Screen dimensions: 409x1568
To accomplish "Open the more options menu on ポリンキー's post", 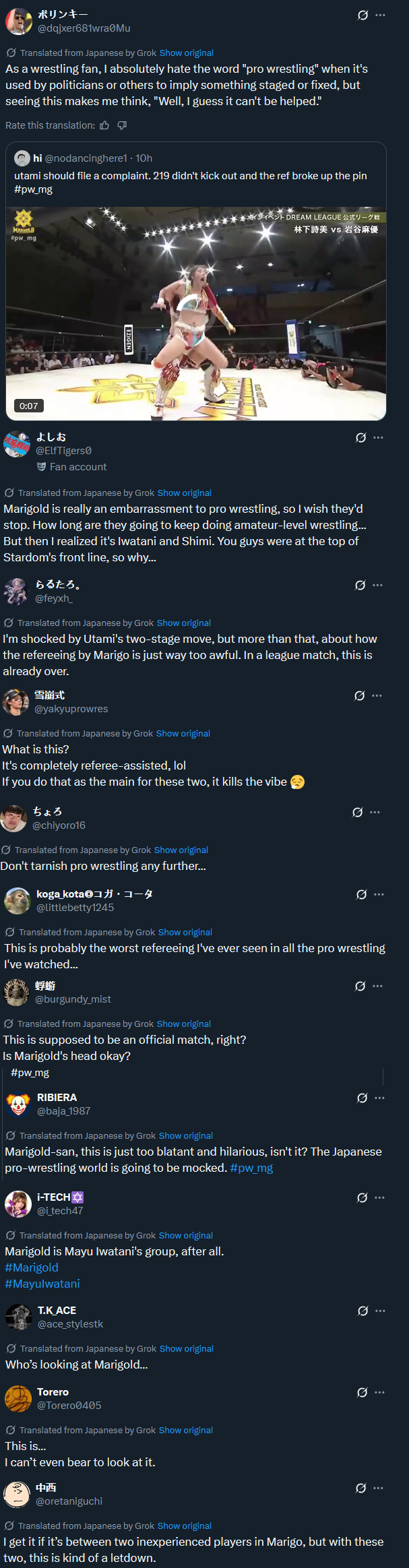I will (380, 15).
